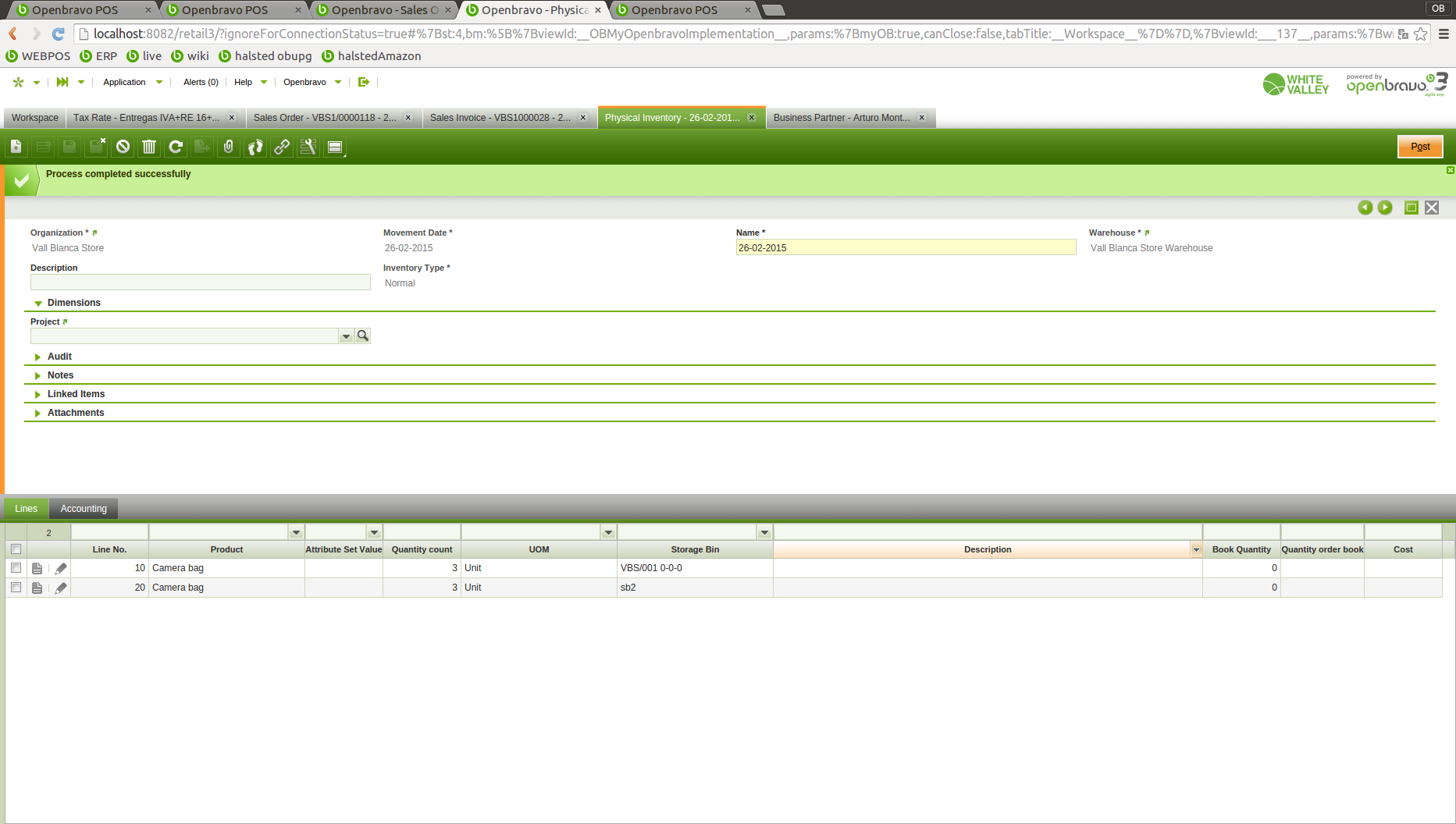Screen dimensions: 1456x824
Task: Open the Alerts (0) link
Action: point(201,82)
